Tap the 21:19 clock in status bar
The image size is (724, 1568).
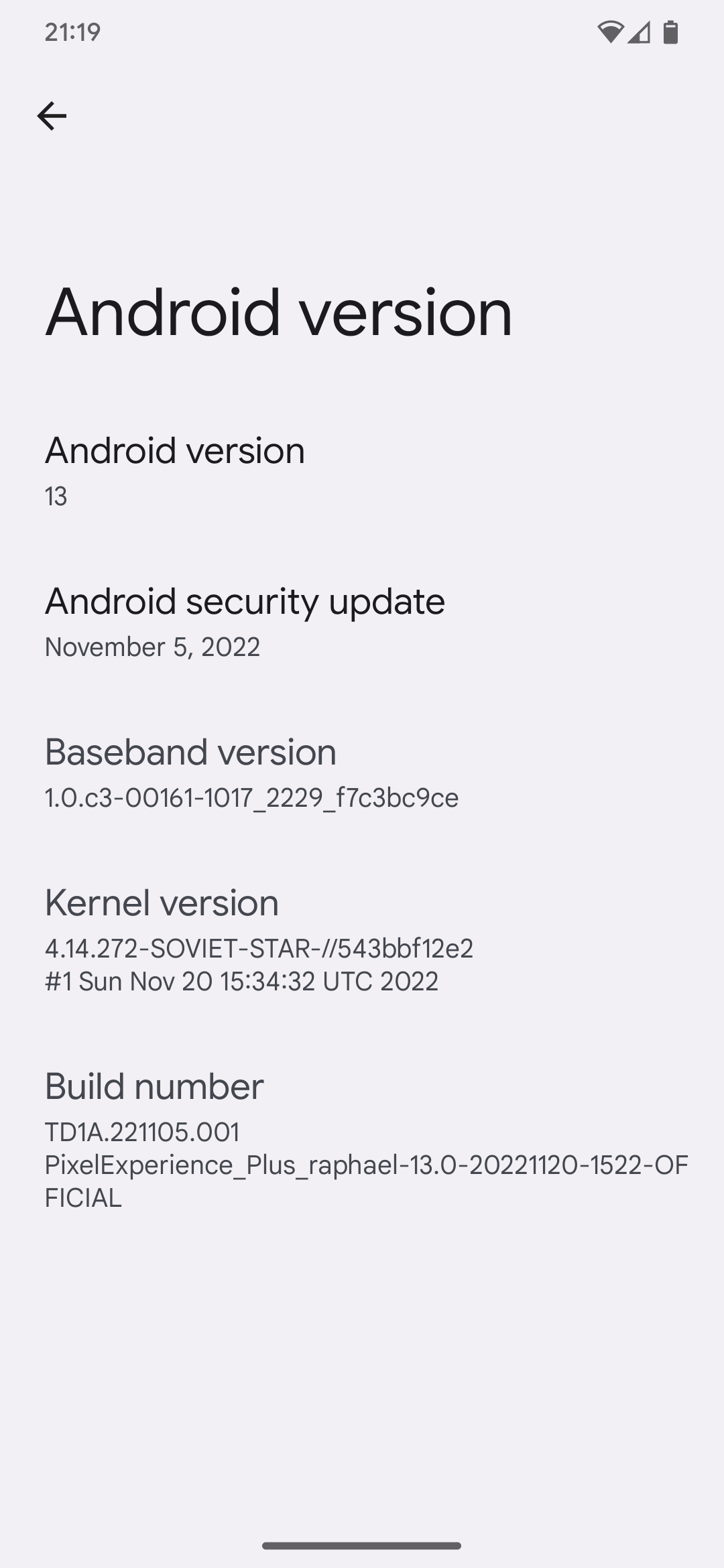[x=72, y=31]
